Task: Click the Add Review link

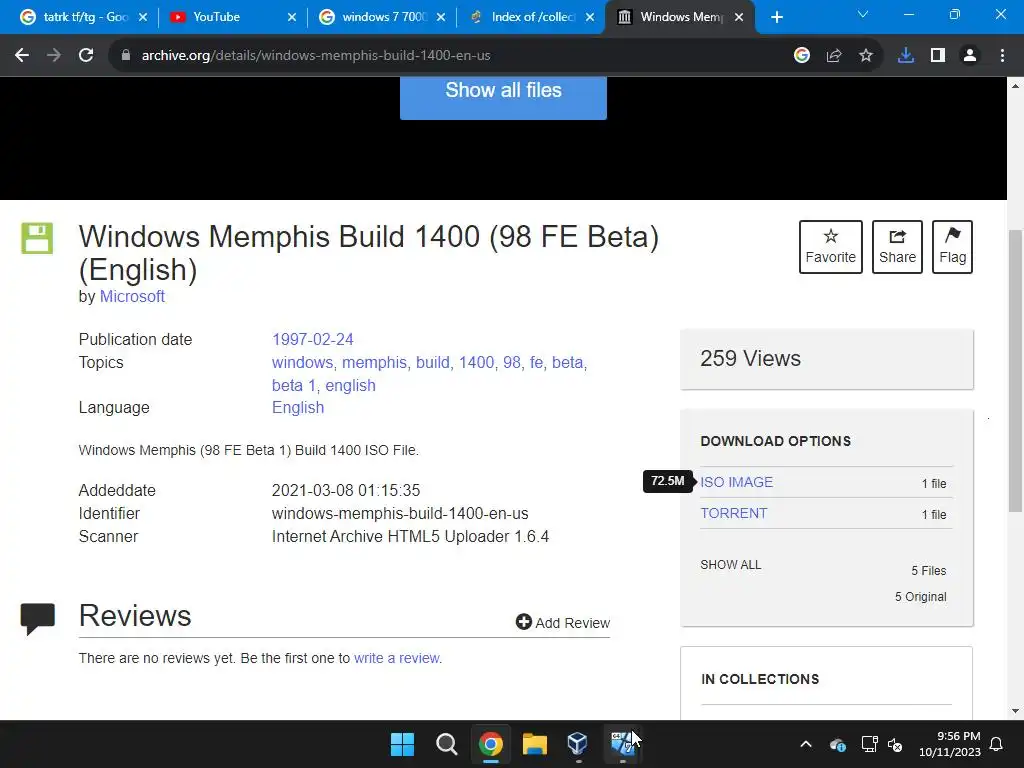Action: point(562,622)
